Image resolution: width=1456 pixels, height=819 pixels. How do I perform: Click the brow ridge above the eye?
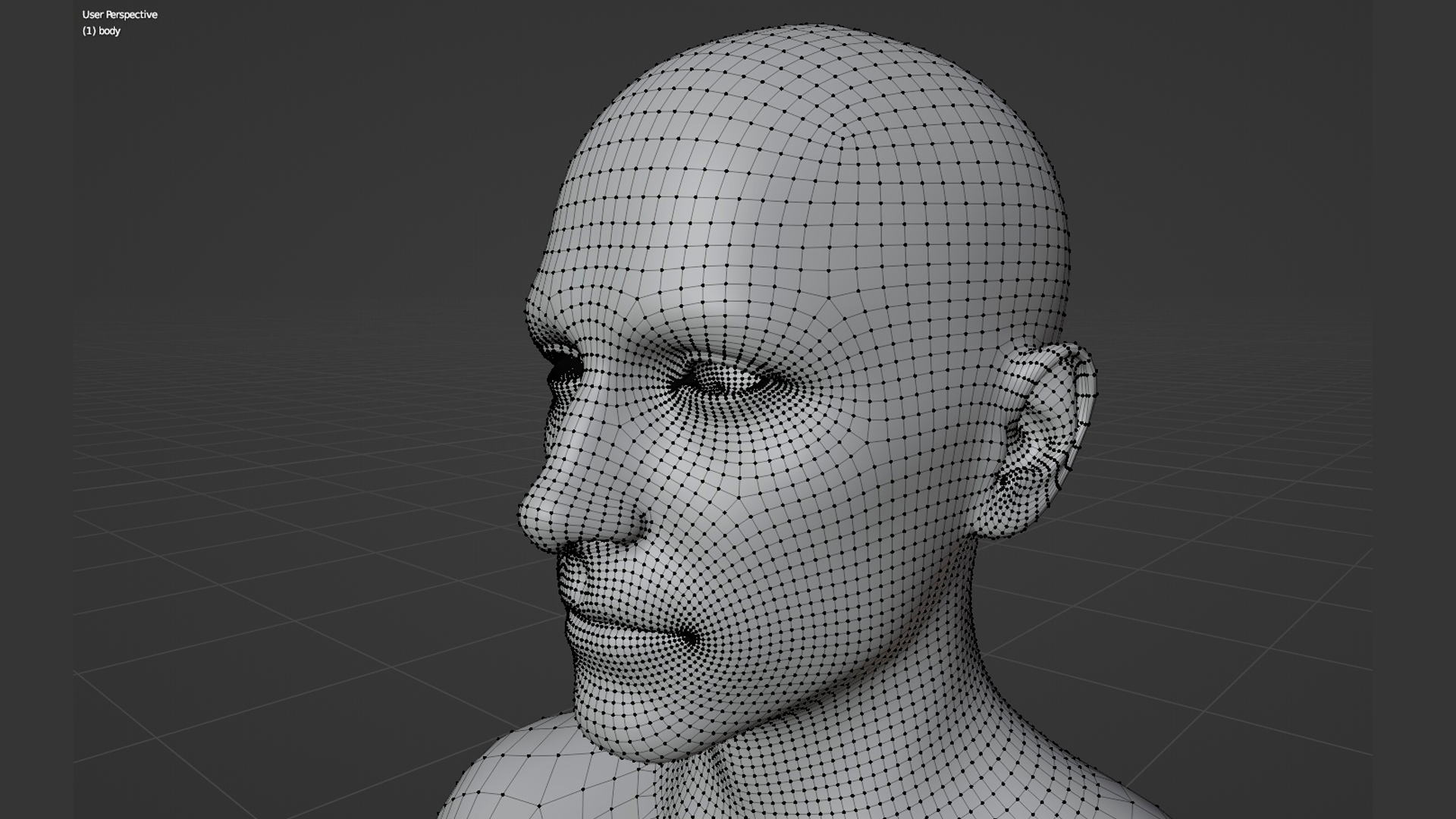point(682,334)
